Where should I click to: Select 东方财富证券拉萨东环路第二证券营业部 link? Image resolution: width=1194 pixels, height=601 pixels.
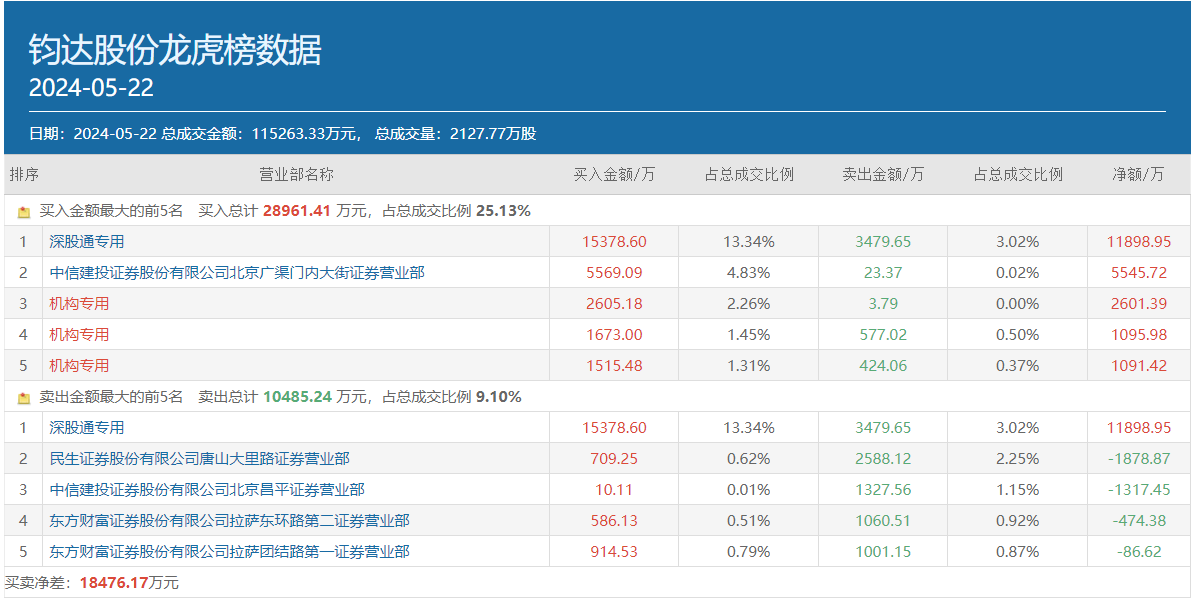pos(229,520)
